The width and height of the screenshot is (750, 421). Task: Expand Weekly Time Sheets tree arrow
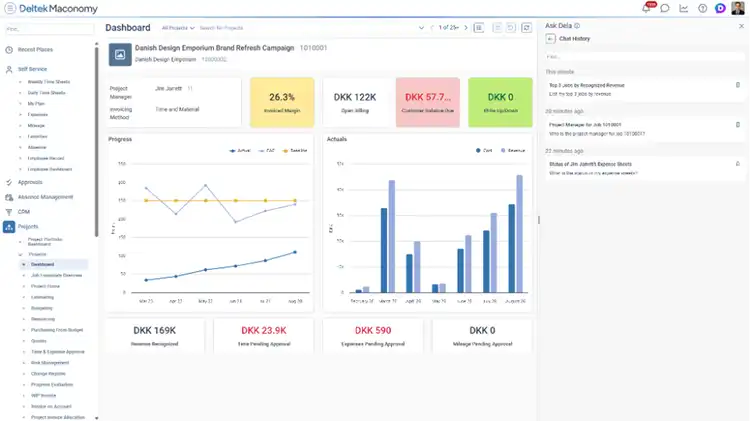(20, 82)
